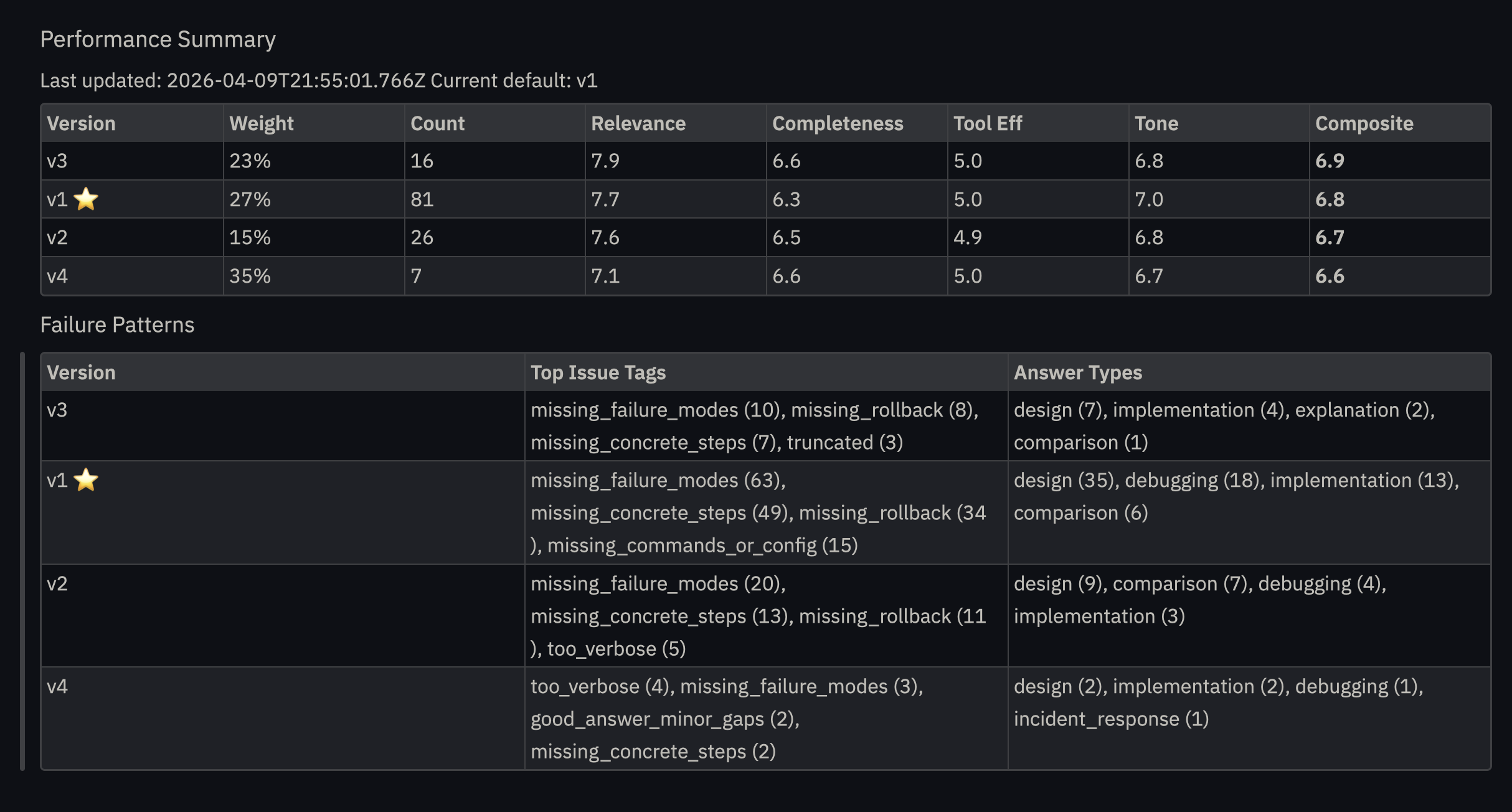Viewport: 1512px width, 812px height.
Task: Click the v4 weight value 35%
Action: (x=250, y=276)
